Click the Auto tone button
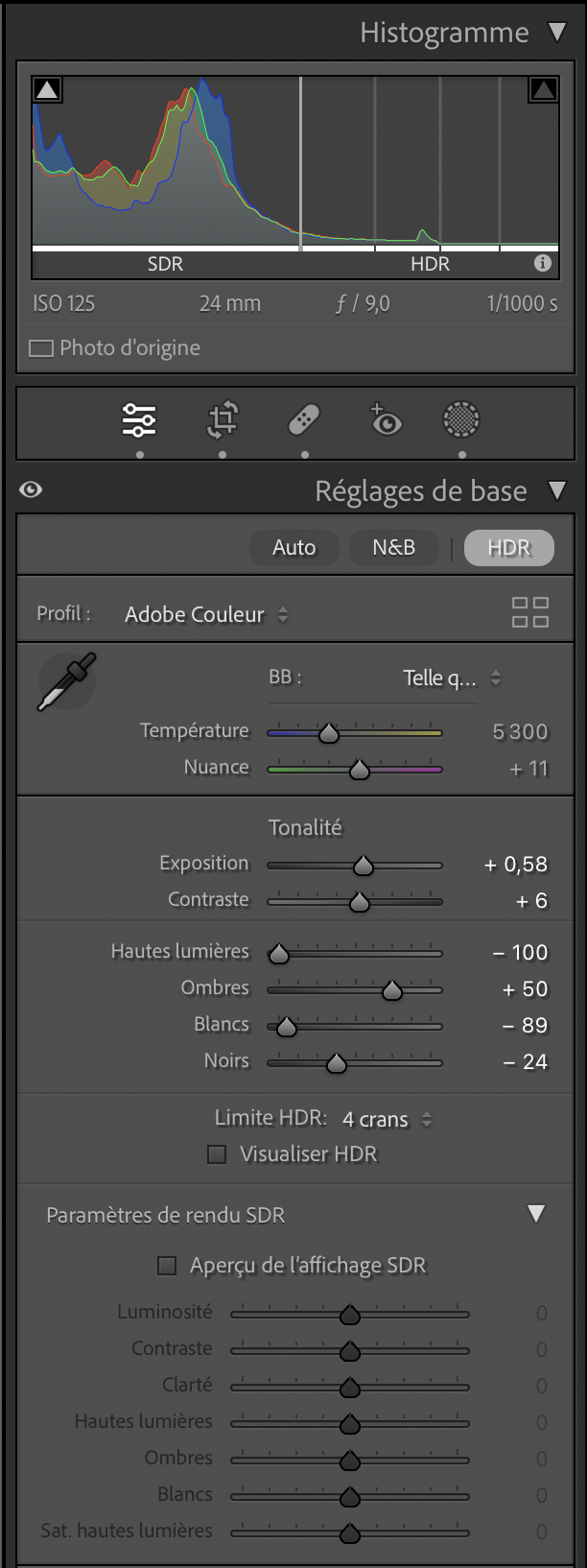This screenshot has width=587, height=1568. coord(293,547)
